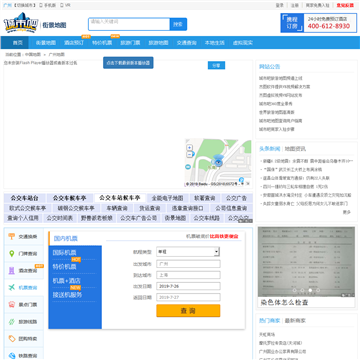
Task: Open the 交通查询 navigation menu item
Action: point(187,43)
